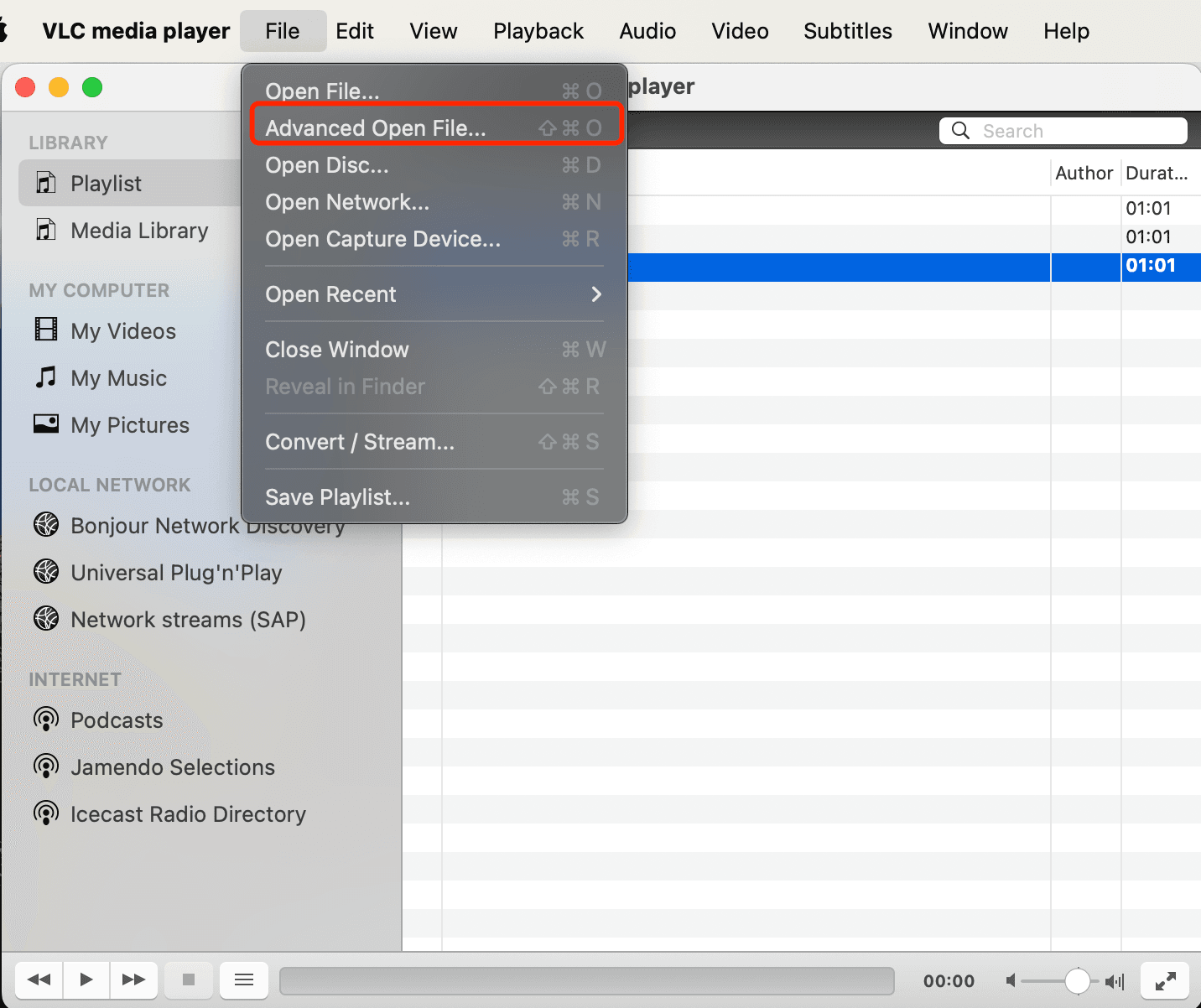Zoom the window with green button

pos(92,87)
